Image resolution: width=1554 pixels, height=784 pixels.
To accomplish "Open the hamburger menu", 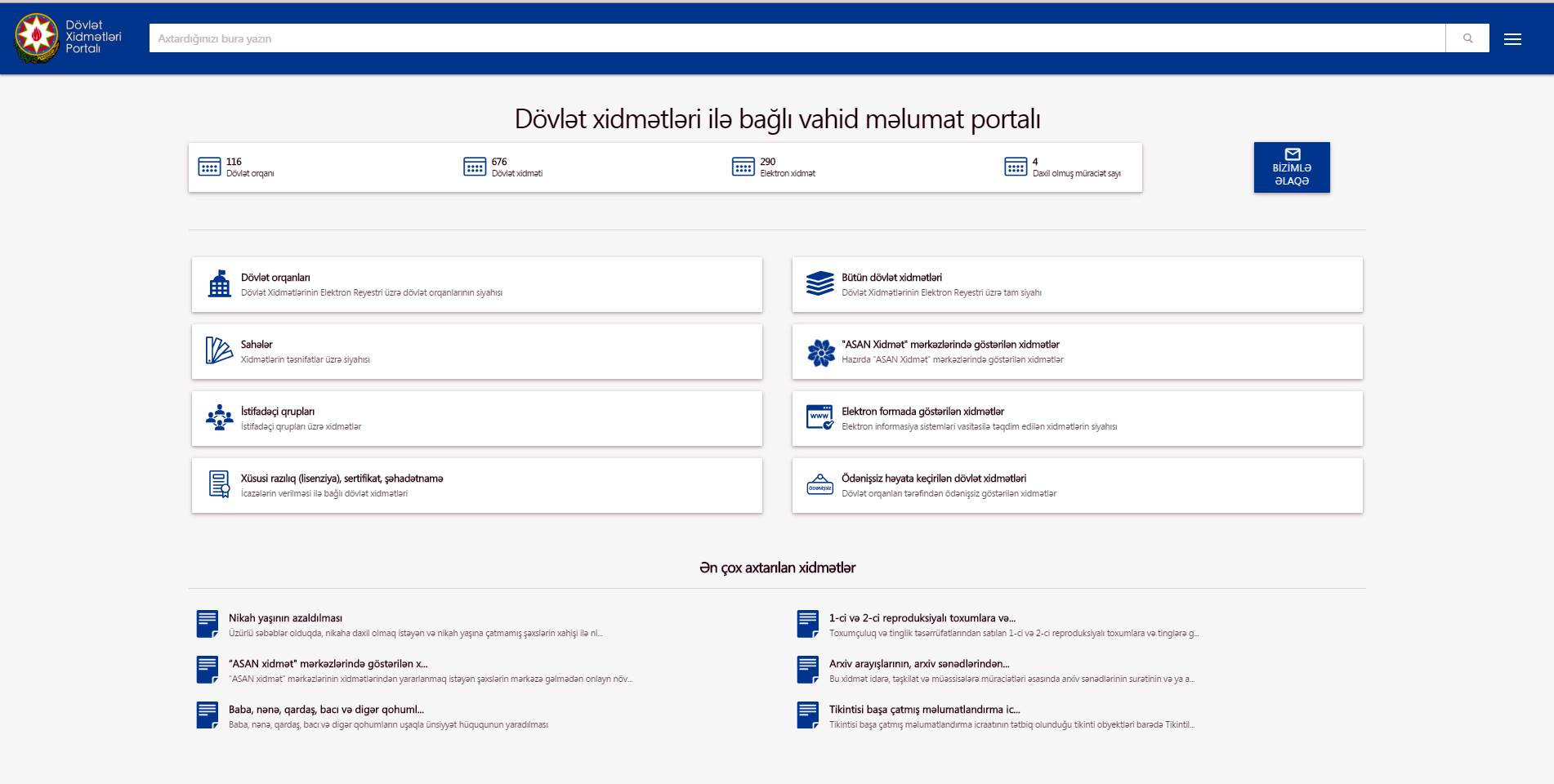I will [1512, 38].
